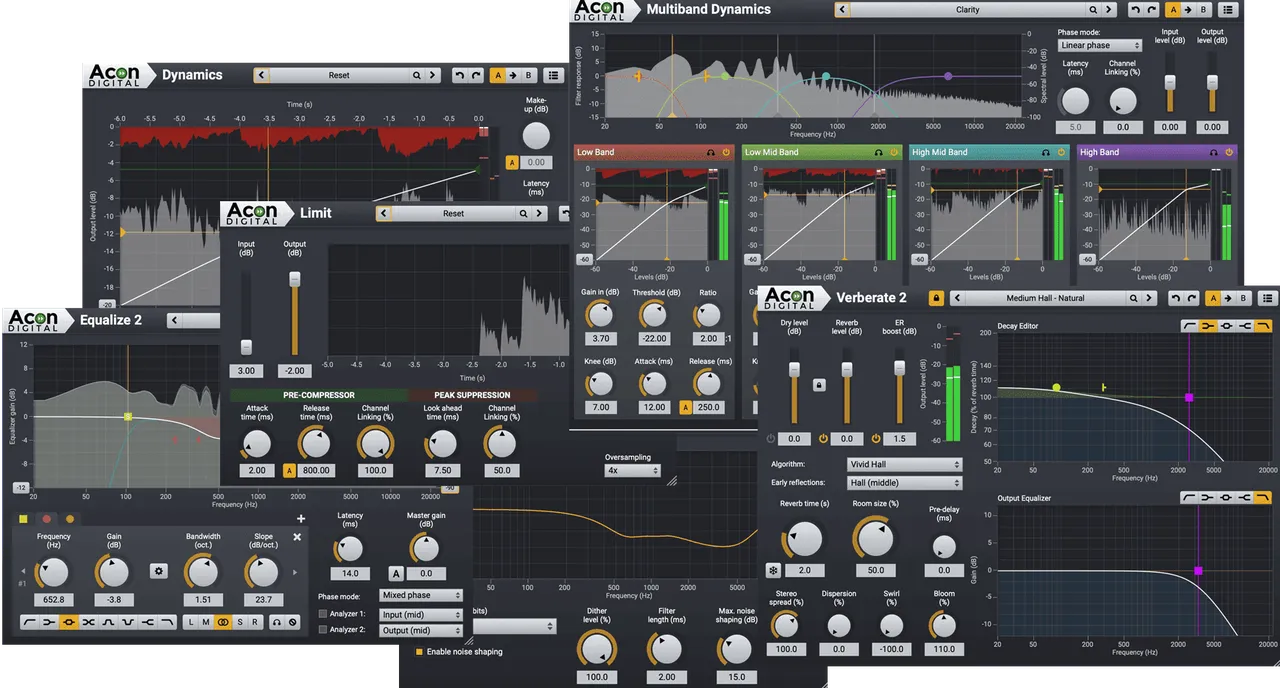Toggle the mid channel M button in Equalize 2

click(x=206, y=622)
